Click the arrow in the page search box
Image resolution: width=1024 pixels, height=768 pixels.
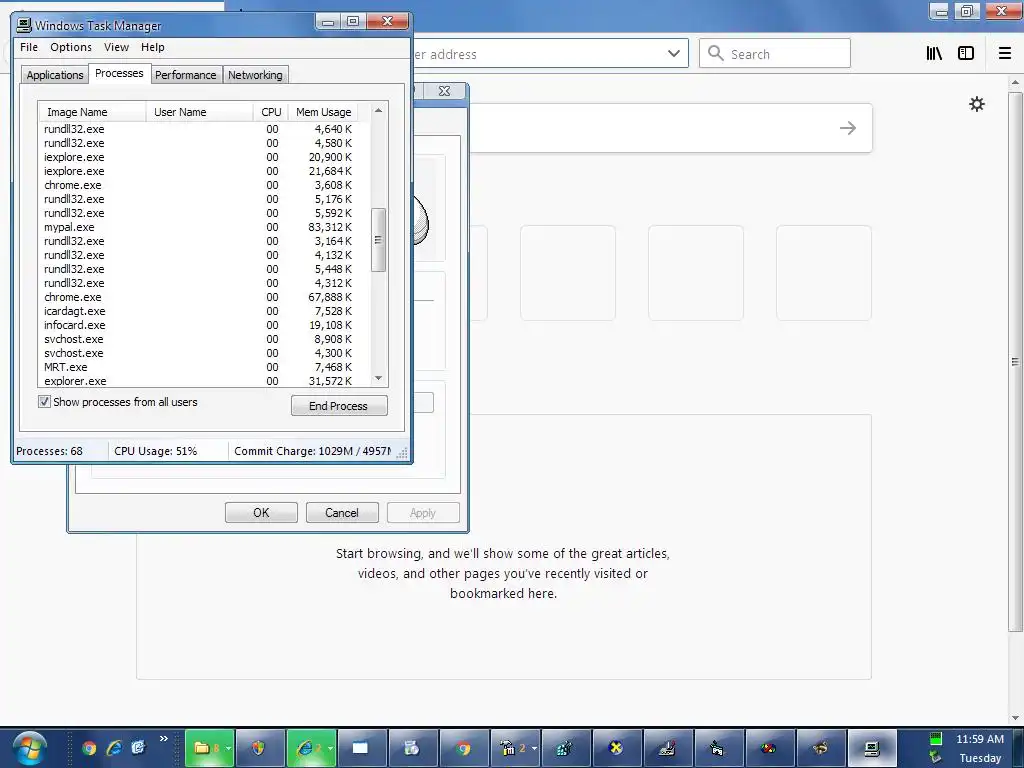tap(848, 128)
